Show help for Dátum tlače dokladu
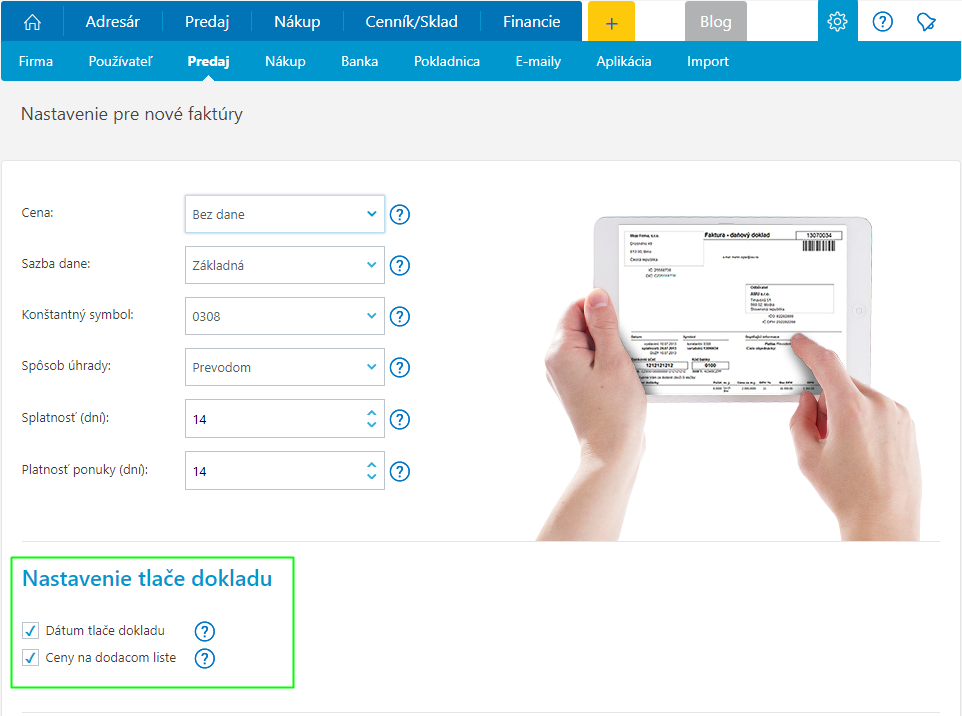This screenshot has height=716, width=962. click(205, 631)
